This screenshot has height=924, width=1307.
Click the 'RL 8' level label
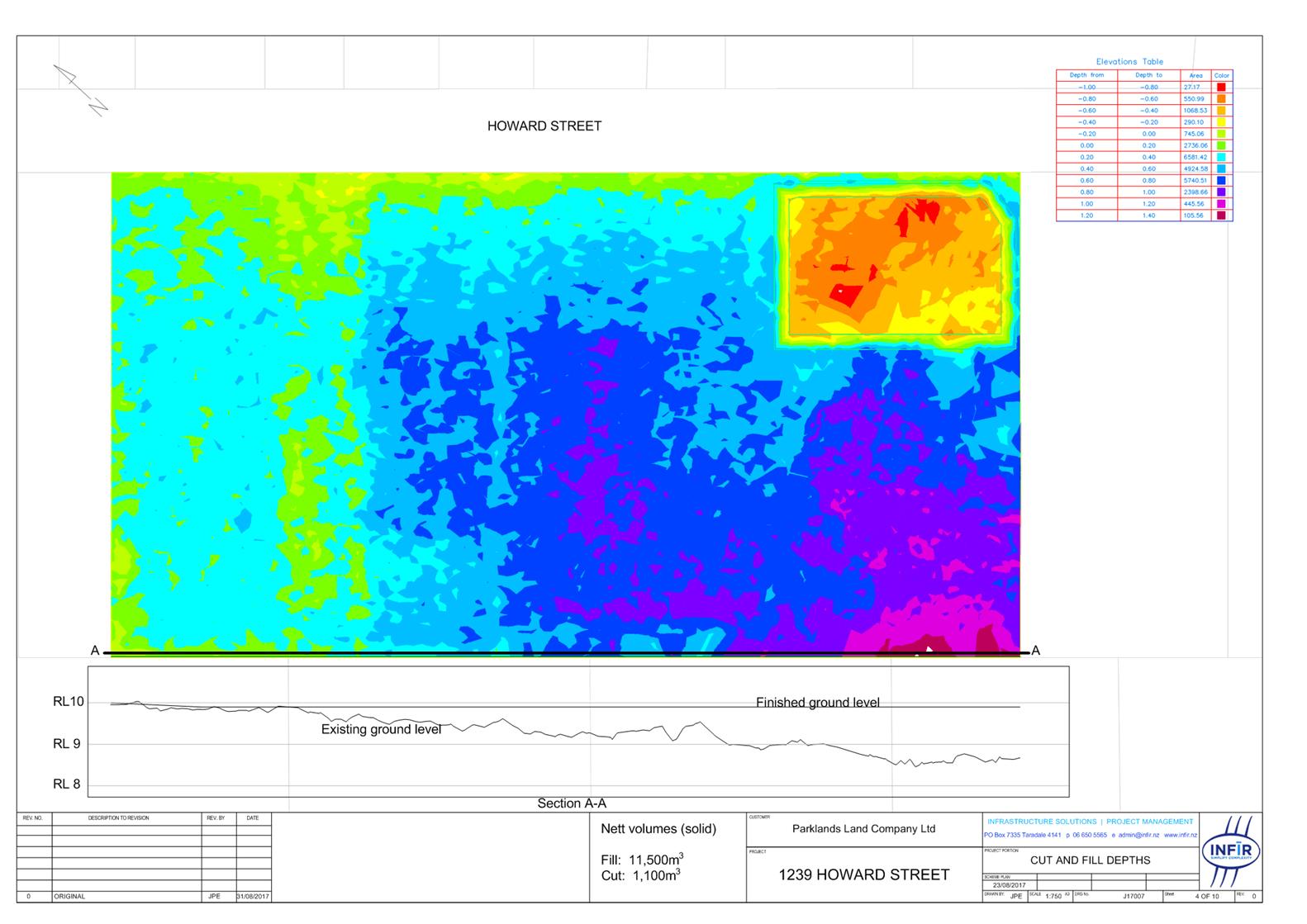[67, 784]
